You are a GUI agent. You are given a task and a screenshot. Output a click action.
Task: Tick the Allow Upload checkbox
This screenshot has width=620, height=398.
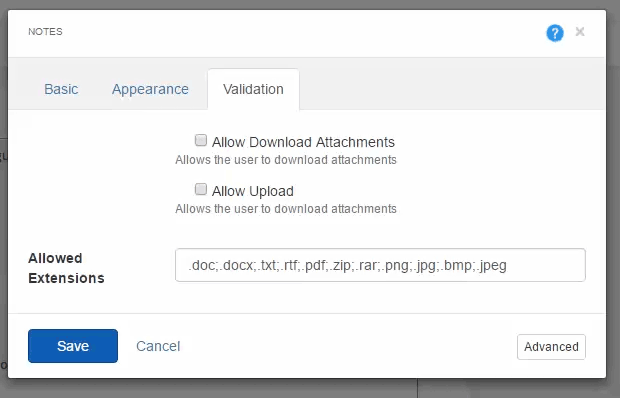pos(201,189)
